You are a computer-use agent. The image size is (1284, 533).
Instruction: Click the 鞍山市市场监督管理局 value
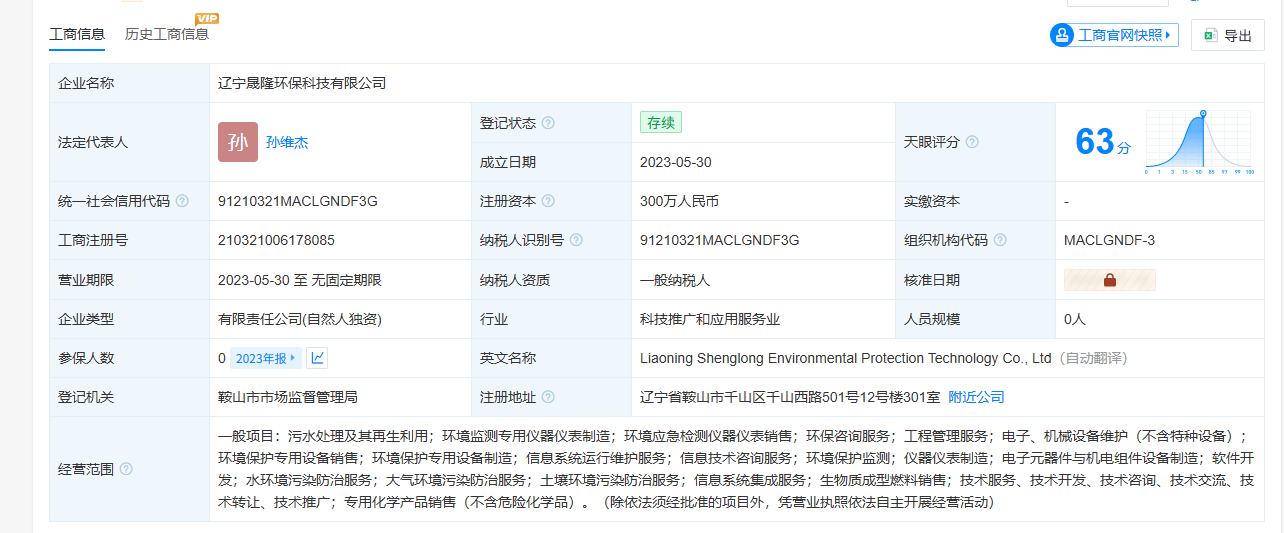(x=288, y=397)
